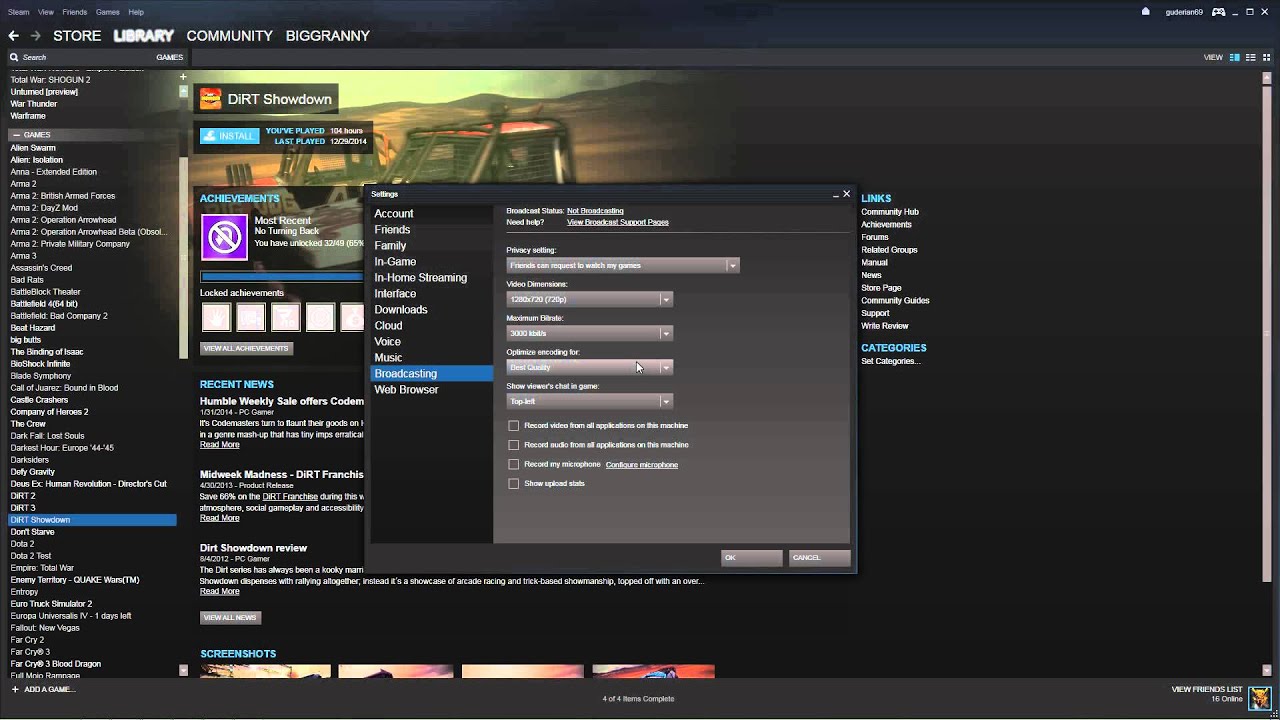The height and width of the screenshot is (720, 1280).
Task: Open the GAMES filter next to search
Action: [x=169, y=58]
